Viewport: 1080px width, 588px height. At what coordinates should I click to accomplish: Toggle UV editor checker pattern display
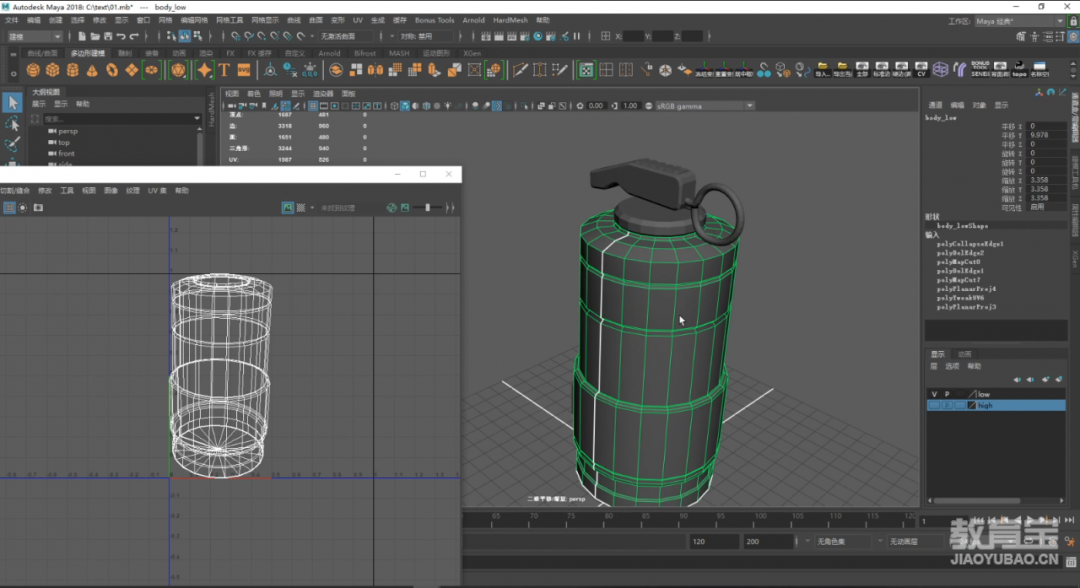pos(301,207)
